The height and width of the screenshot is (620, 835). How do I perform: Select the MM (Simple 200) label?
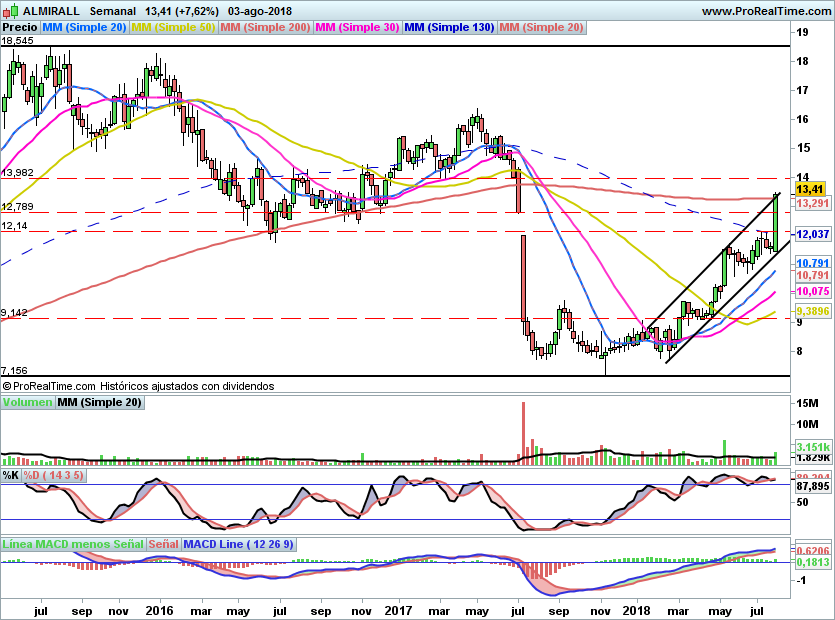pyautogui.click(x=265, y=27)
